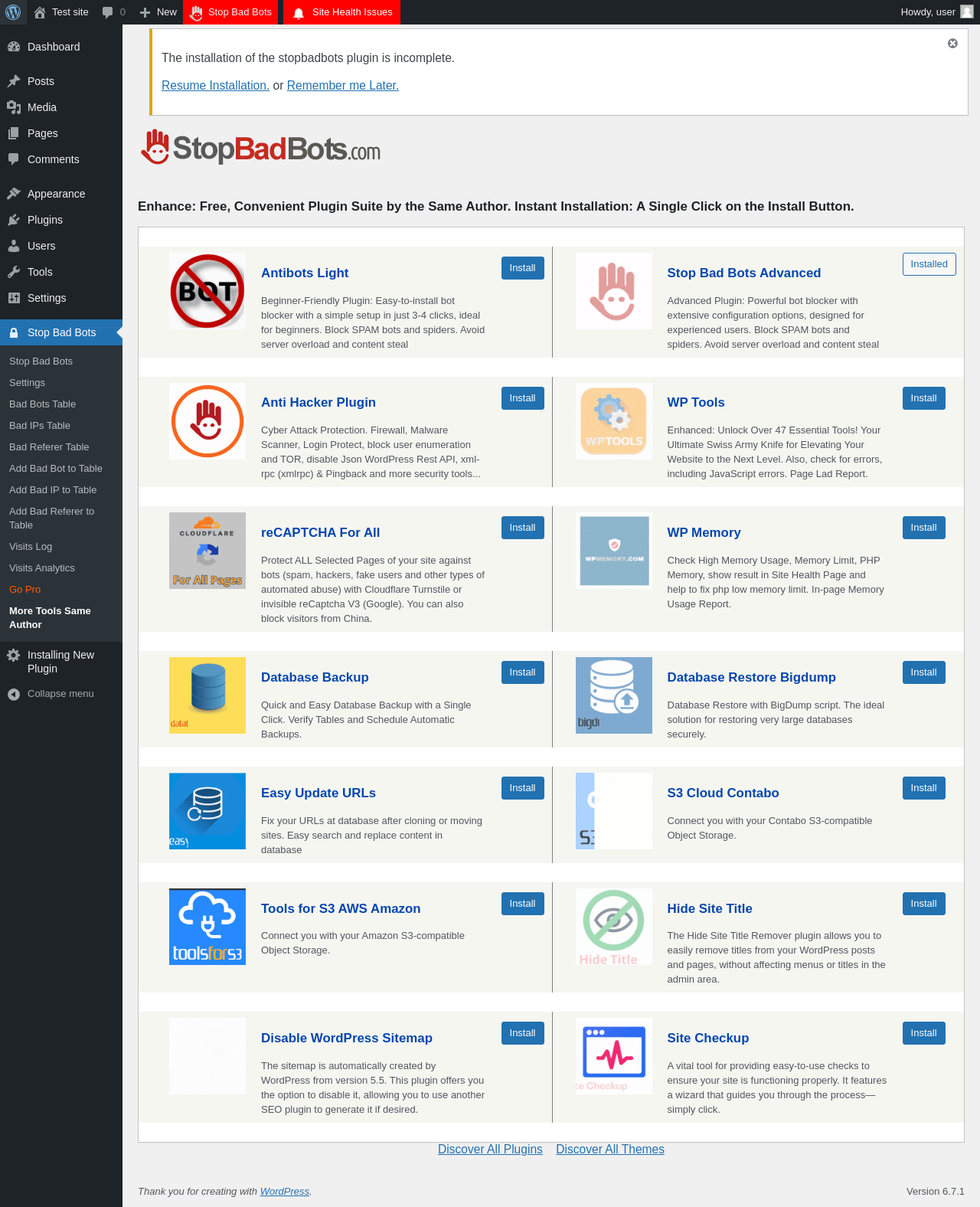Click the WordPress logo in admin bar
This screenshot has height=1207, width=980.
[x=13, y=12]
